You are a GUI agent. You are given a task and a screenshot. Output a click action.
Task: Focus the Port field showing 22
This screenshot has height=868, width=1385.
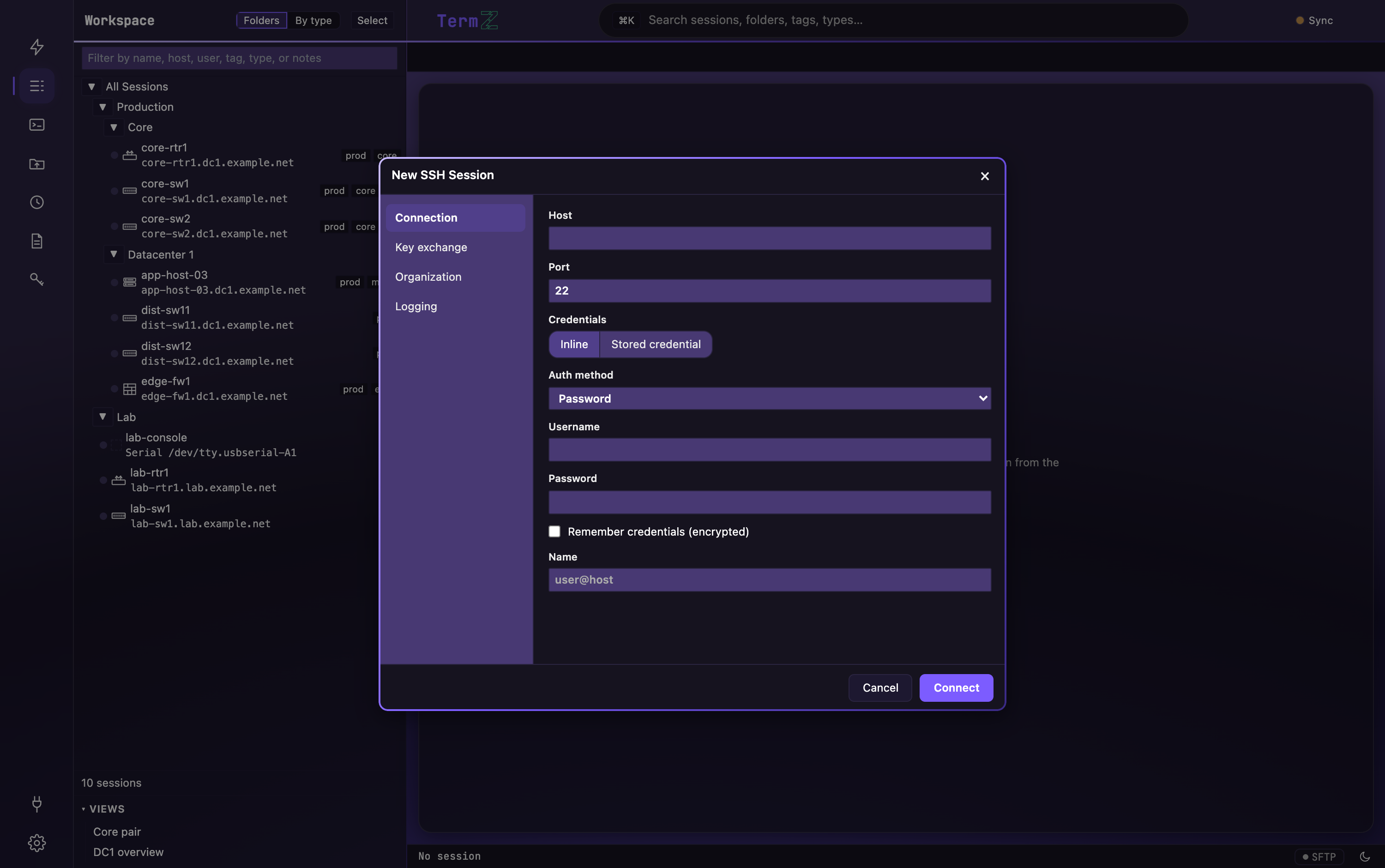coord(769,290)
